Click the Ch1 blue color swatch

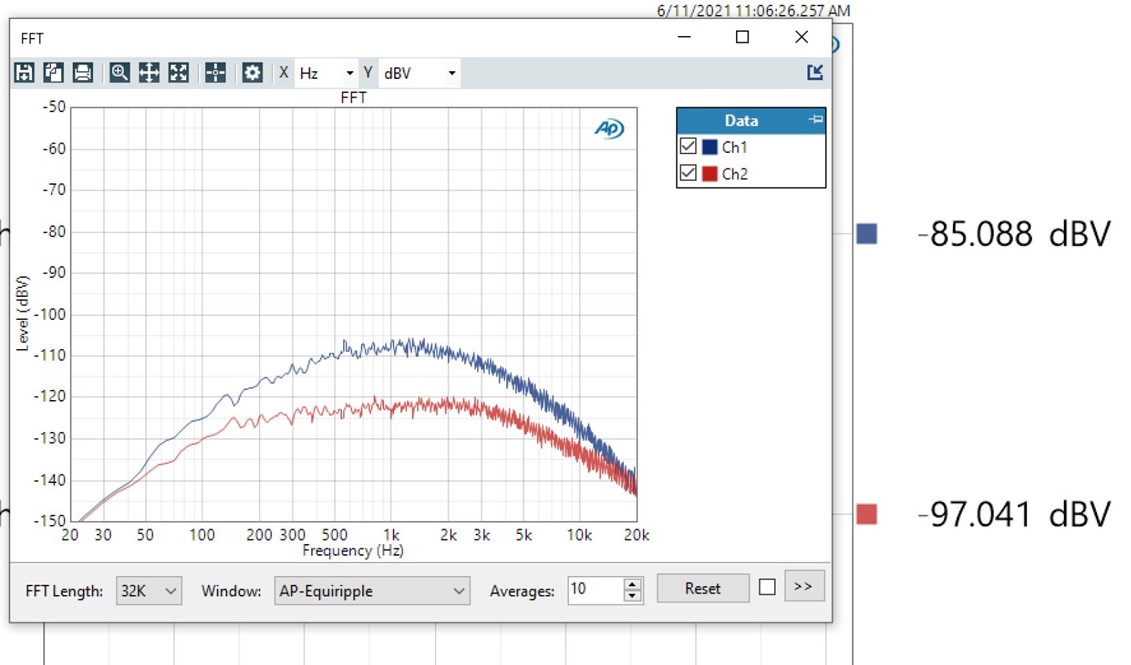[x=709, y=147]
